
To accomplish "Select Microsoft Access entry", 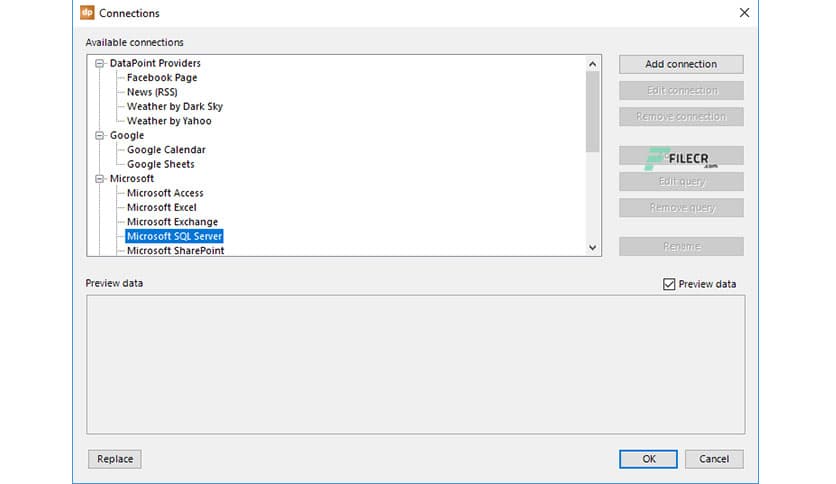I will (165, 193).
